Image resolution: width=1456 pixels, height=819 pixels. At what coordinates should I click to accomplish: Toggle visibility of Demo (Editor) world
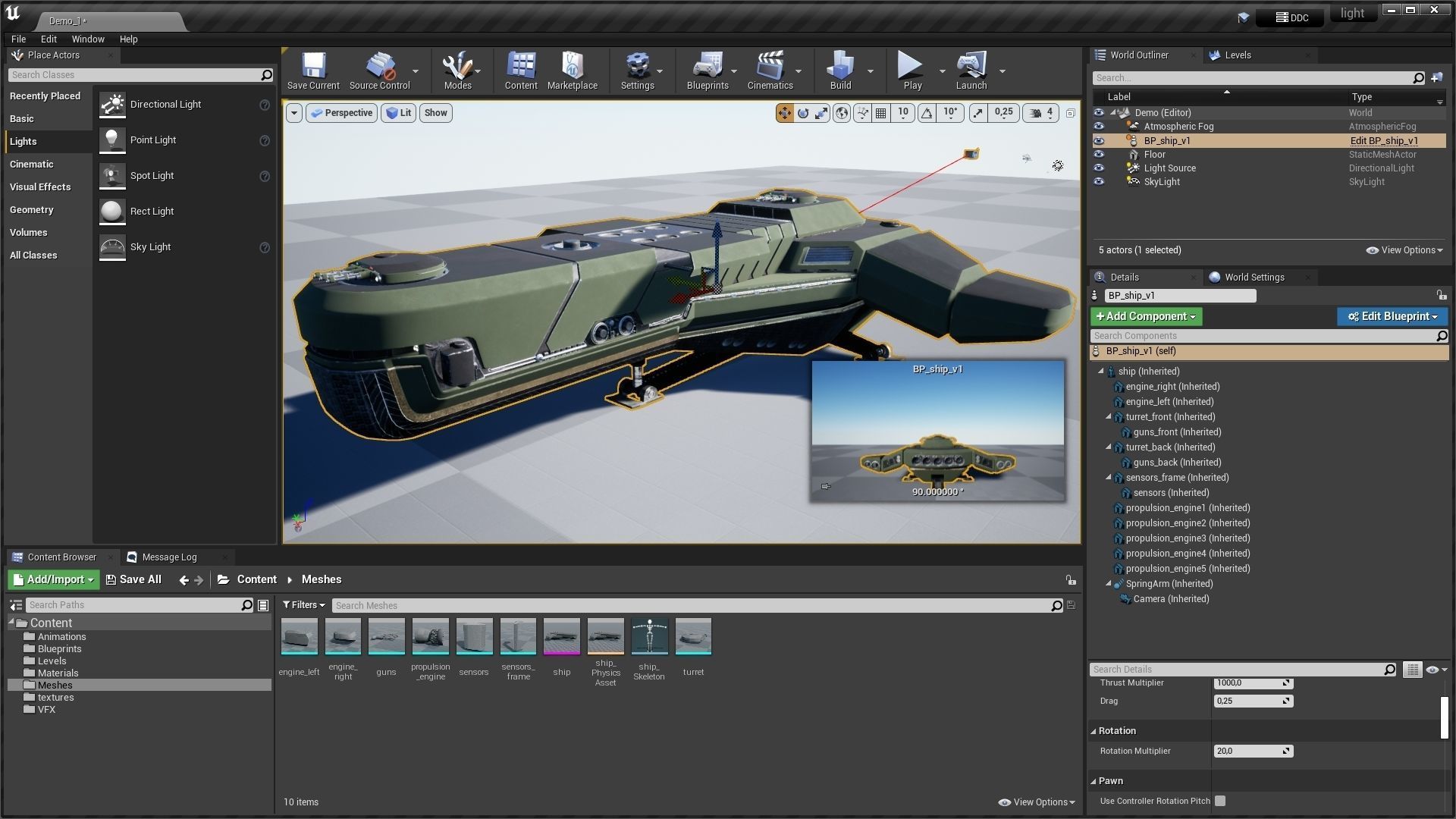click(x=1099, y=112)
